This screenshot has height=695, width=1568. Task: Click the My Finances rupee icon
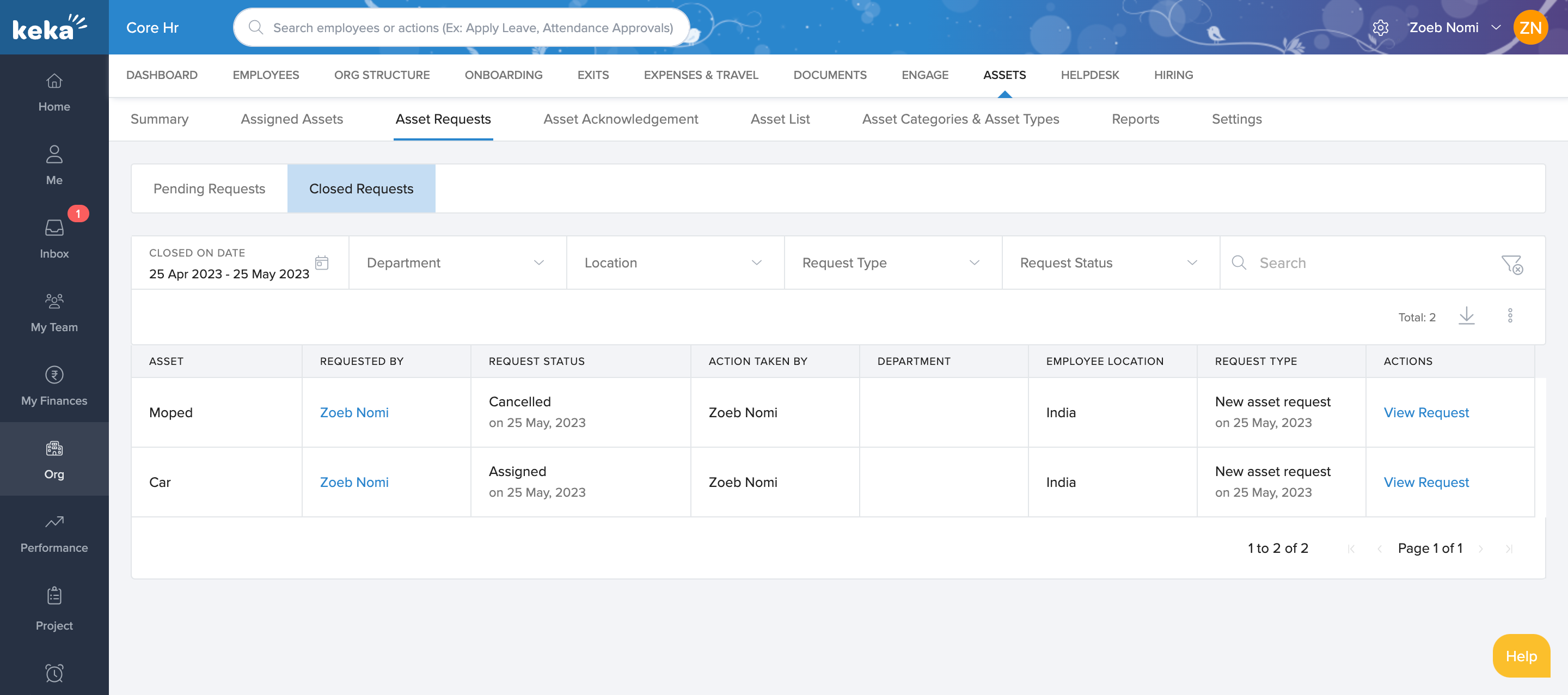pyautogui.click(x=54, y=375)
